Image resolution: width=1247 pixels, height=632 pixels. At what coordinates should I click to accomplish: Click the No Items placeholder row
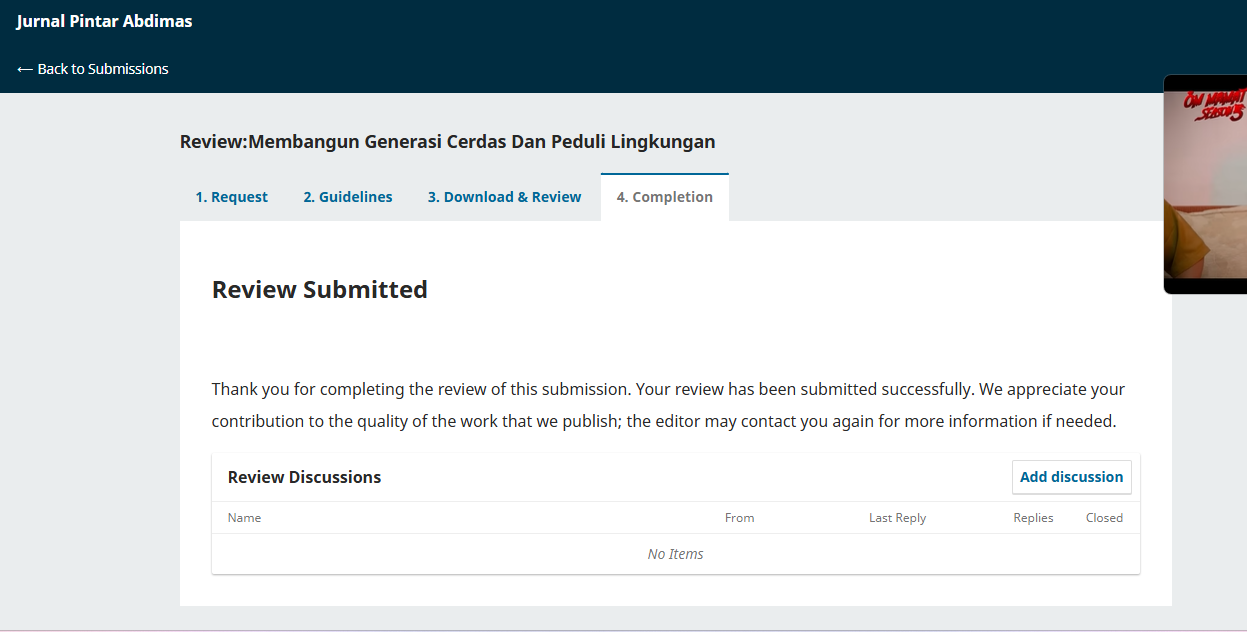click(x=676, y=554)
